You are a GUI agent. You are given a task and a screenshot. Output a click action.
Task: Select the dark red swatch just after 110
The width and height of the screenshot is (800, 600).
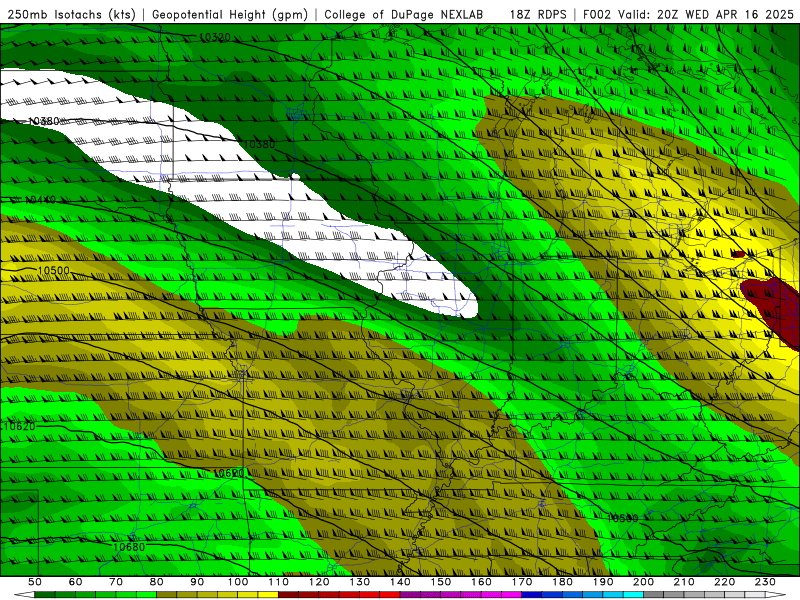288,595
